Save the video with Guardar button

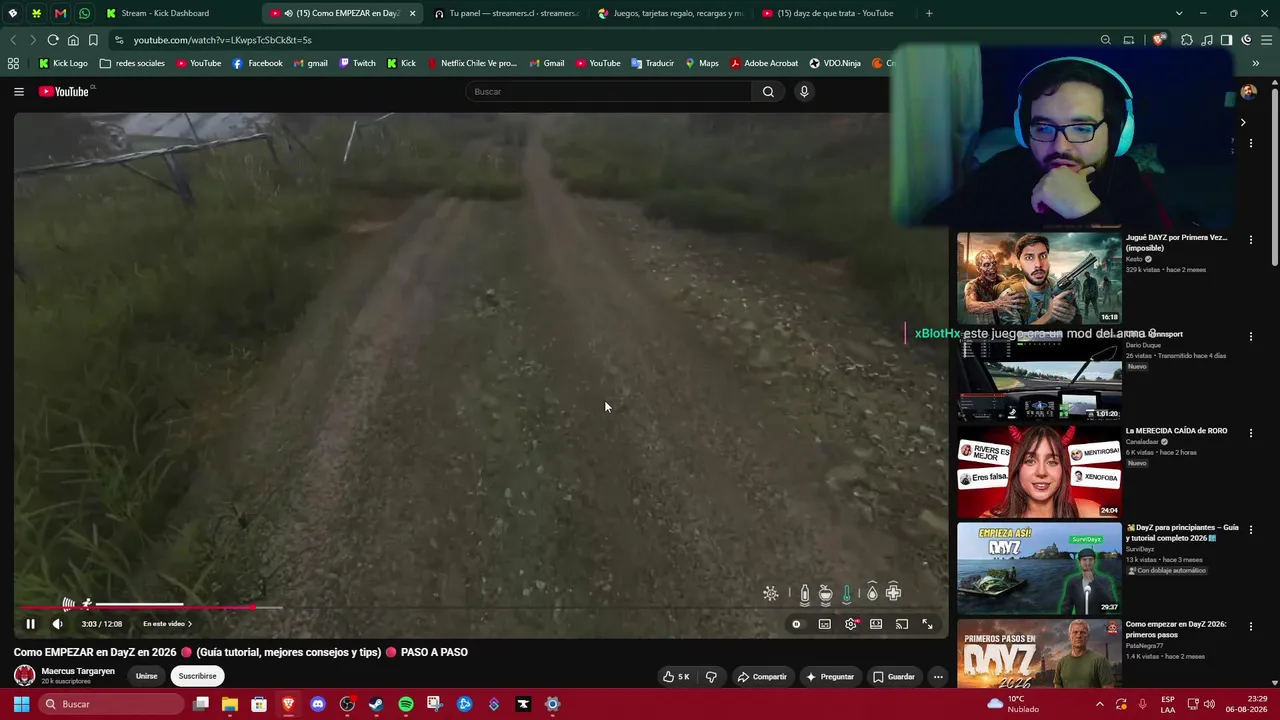coord(894,677)
